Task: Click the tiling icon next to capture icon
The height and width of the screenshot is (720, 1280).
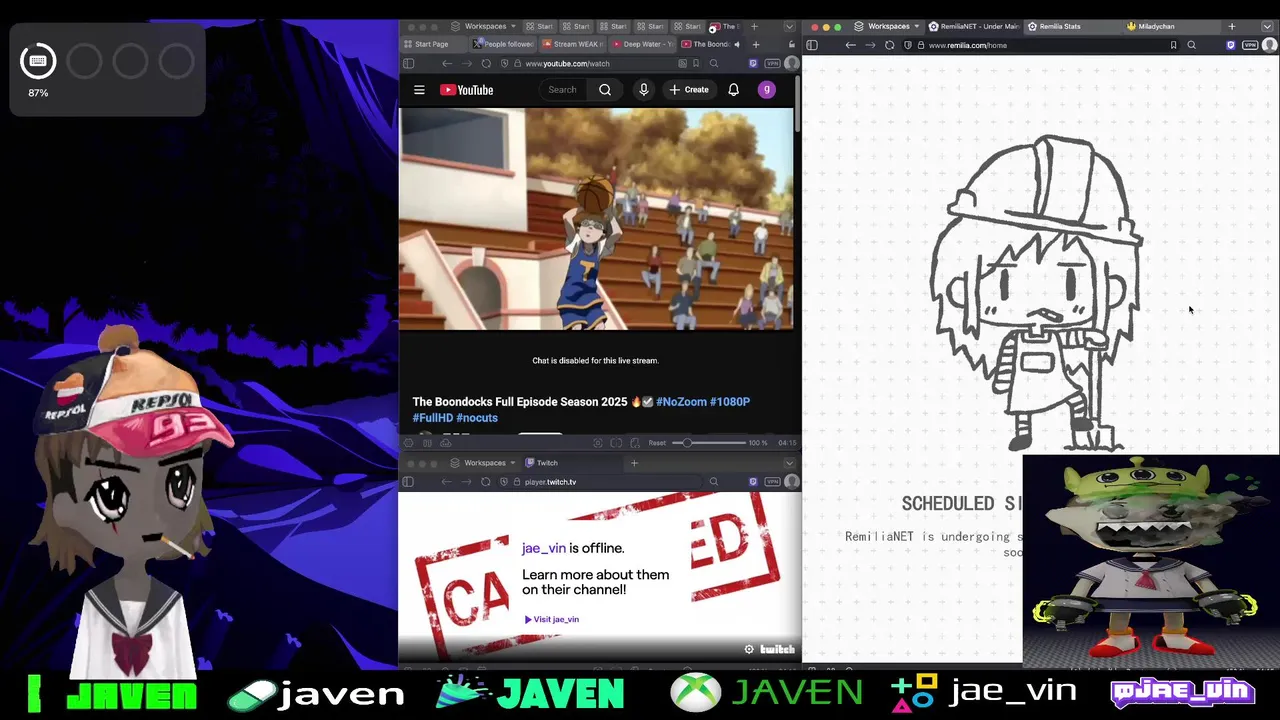Action: point(616,443)
